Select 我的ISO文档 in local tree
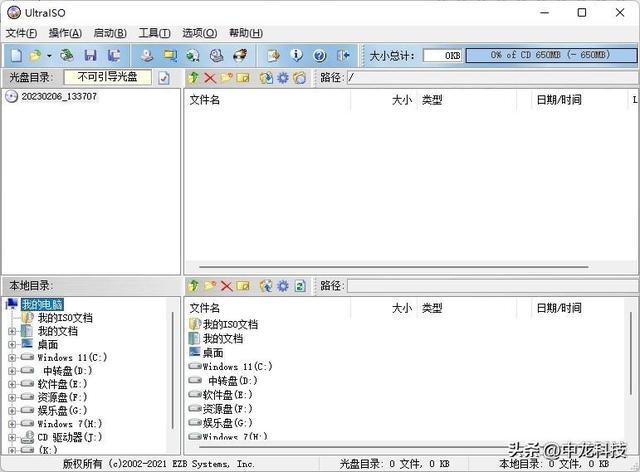This screenshot has width=640, height=472. (x=65, y=318)
